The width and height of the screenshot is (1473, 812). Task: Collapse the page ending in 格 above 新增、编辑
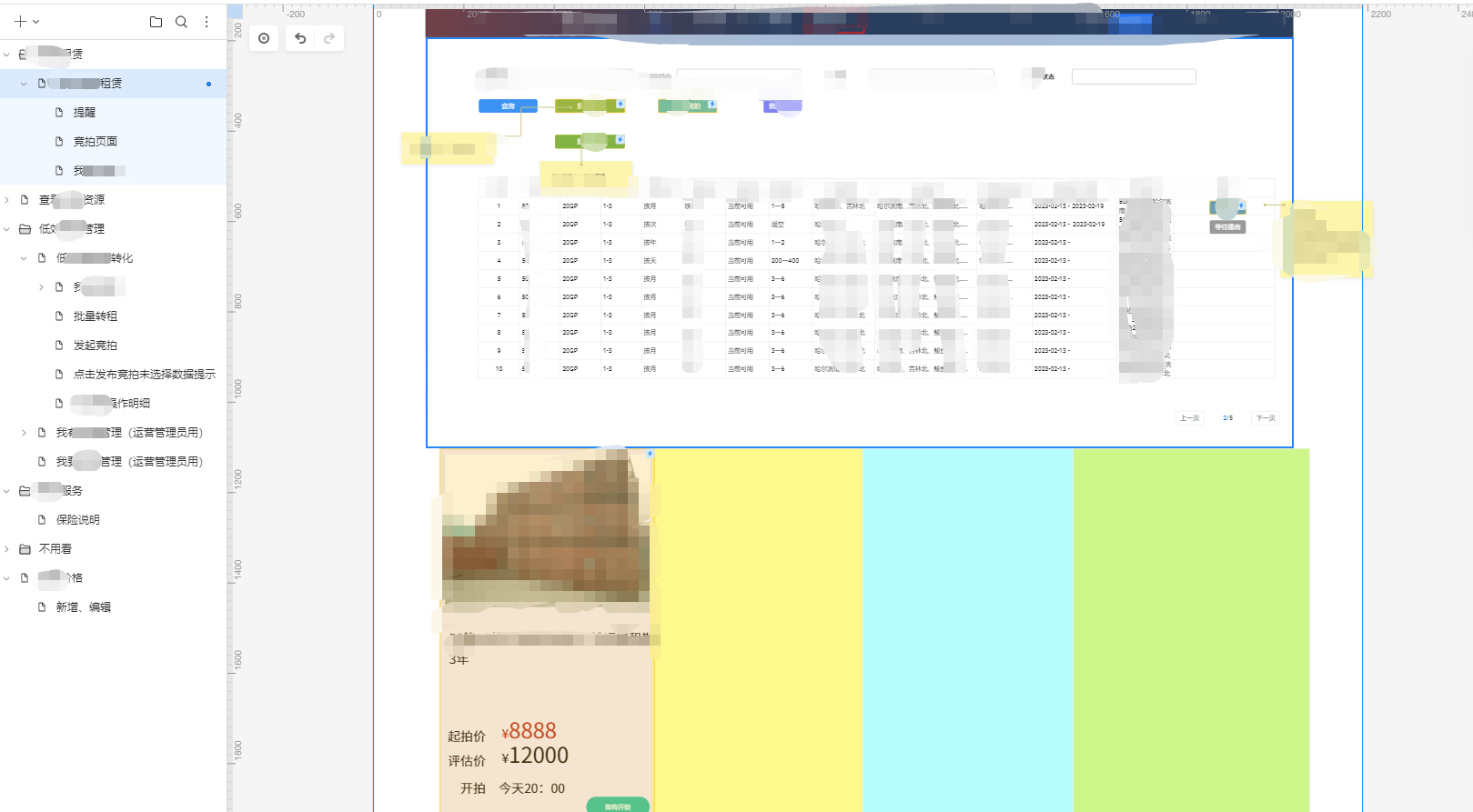(x=7, y=578)
